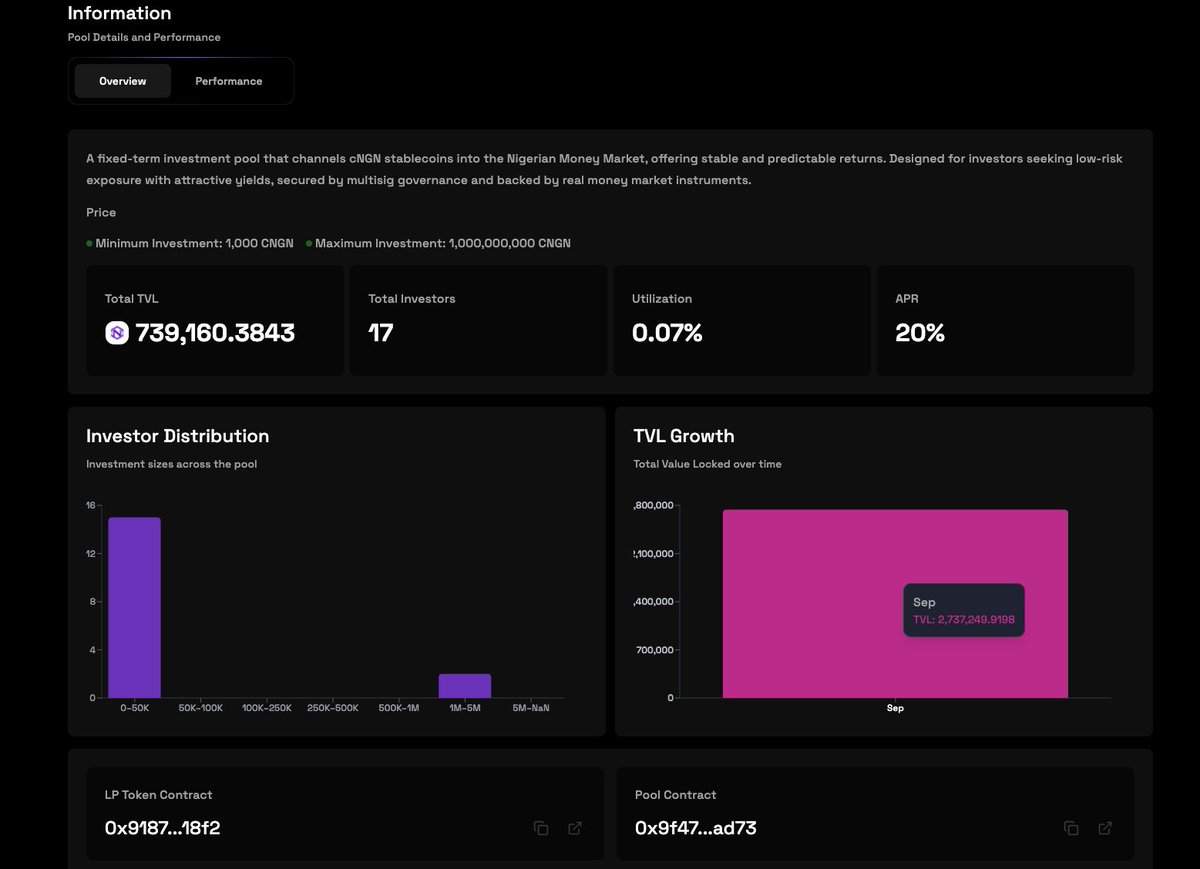Click the Sep label under TVL chart

coord(895,708)
